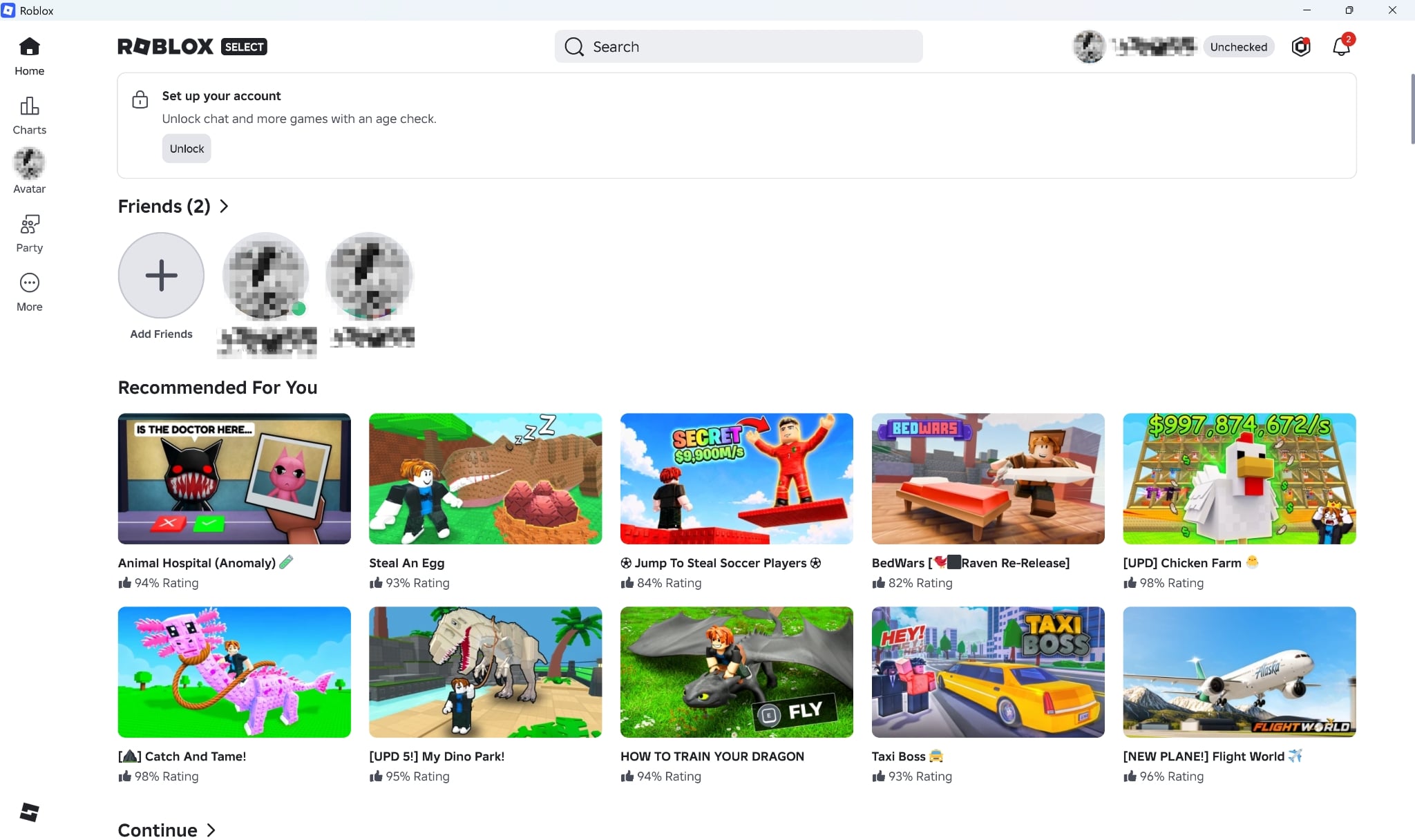The width and height of the screenshot is (1415, 840).
Task: Click the 'Taxi Boss' title text
Action: tap(908, 756)
